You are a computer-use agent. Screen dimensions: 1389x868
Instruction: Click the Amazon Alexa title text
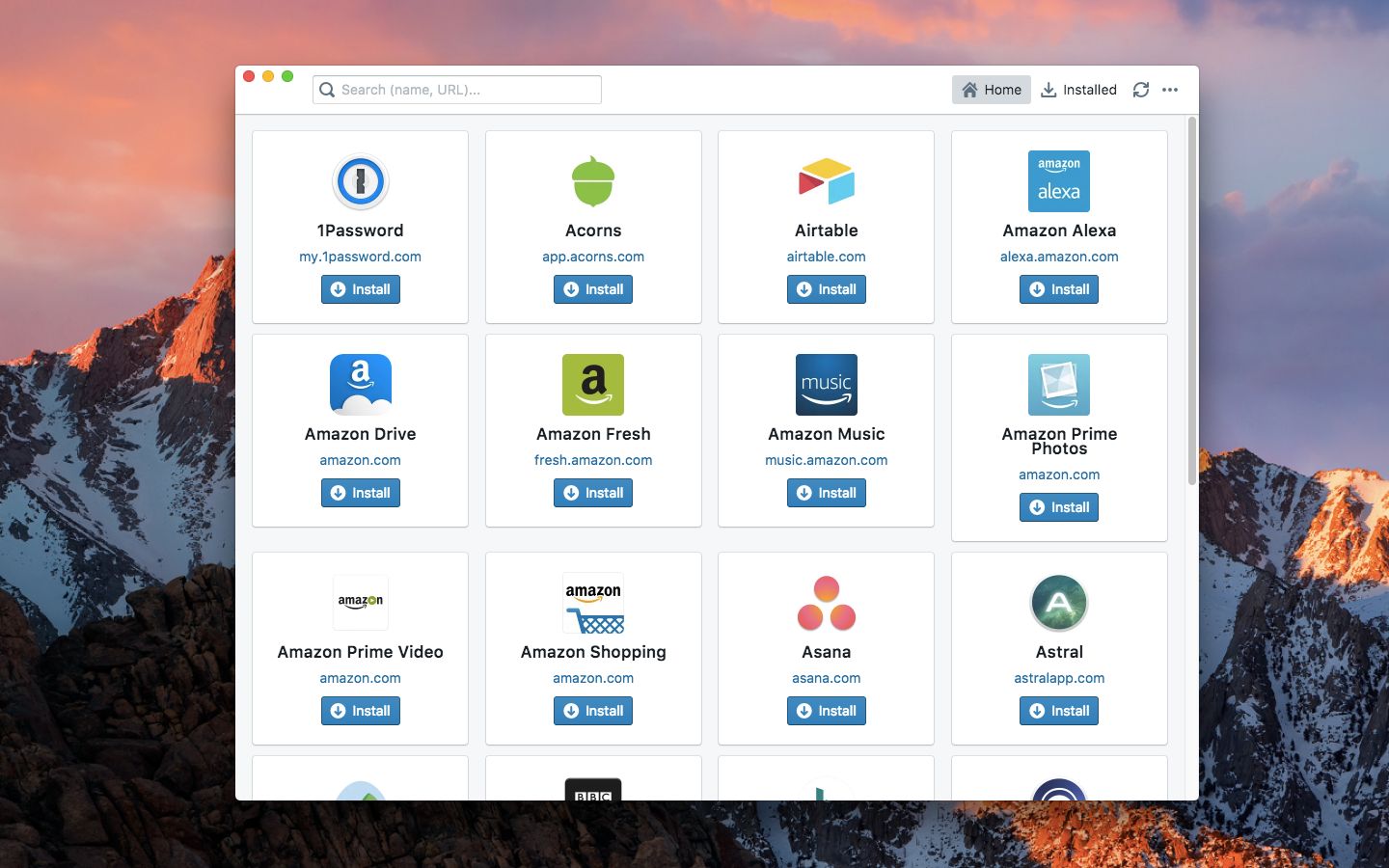coord(1059,231)
